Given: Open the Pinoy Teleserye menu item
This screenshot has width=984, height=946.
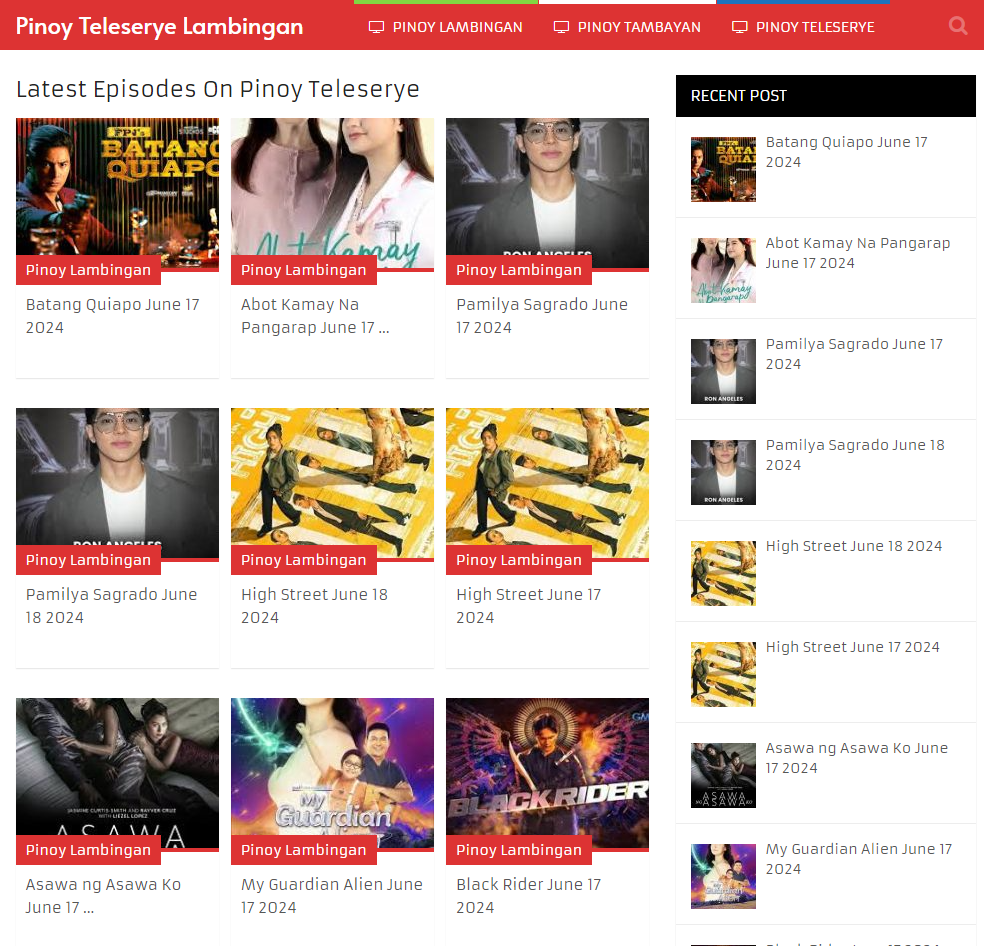Looking at the screenshot, I should pyautogui.click(x=814, y=27).
